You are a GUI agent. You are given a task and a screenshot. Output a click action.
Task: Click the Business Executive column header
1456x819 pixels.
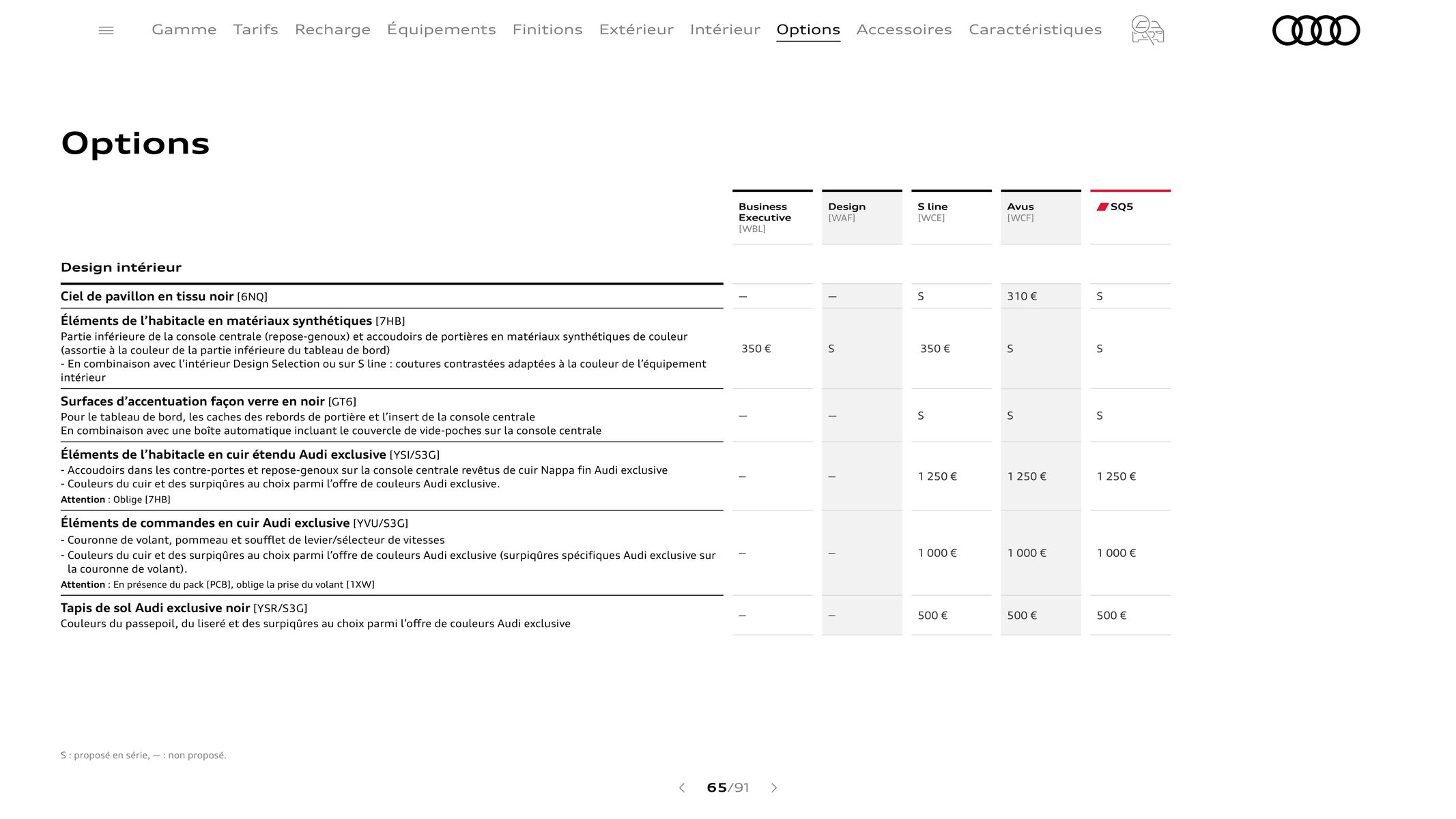773,217
